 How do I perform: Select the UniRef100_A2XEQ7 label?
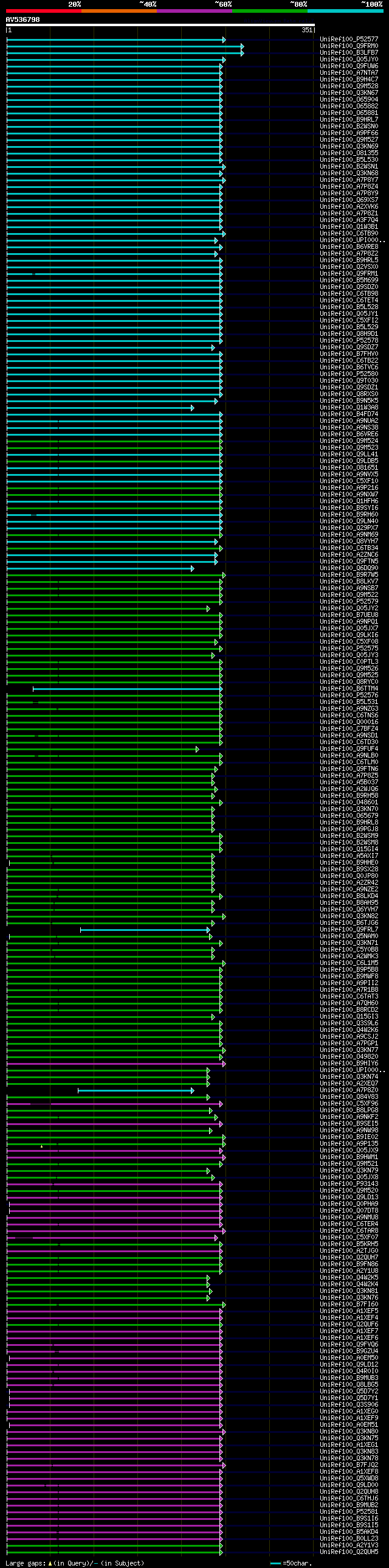[x=349, y=1084]
